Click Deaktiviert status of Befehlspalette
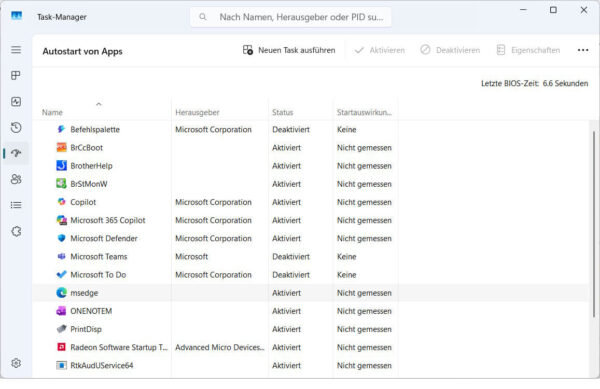 click(x=291, y=129)
